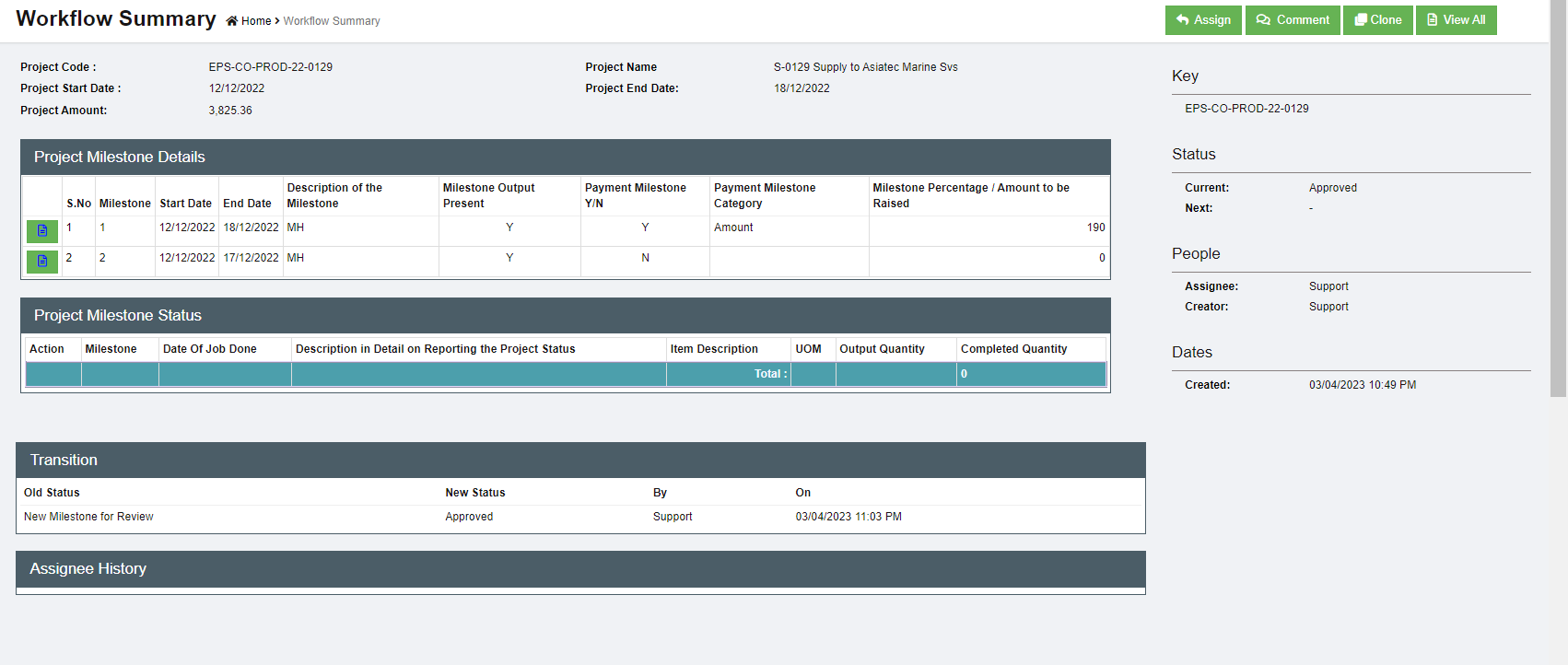The image size is (1568, 665).
Task: Select milestone 2 in the Milestone column
Action: [102, 258]
